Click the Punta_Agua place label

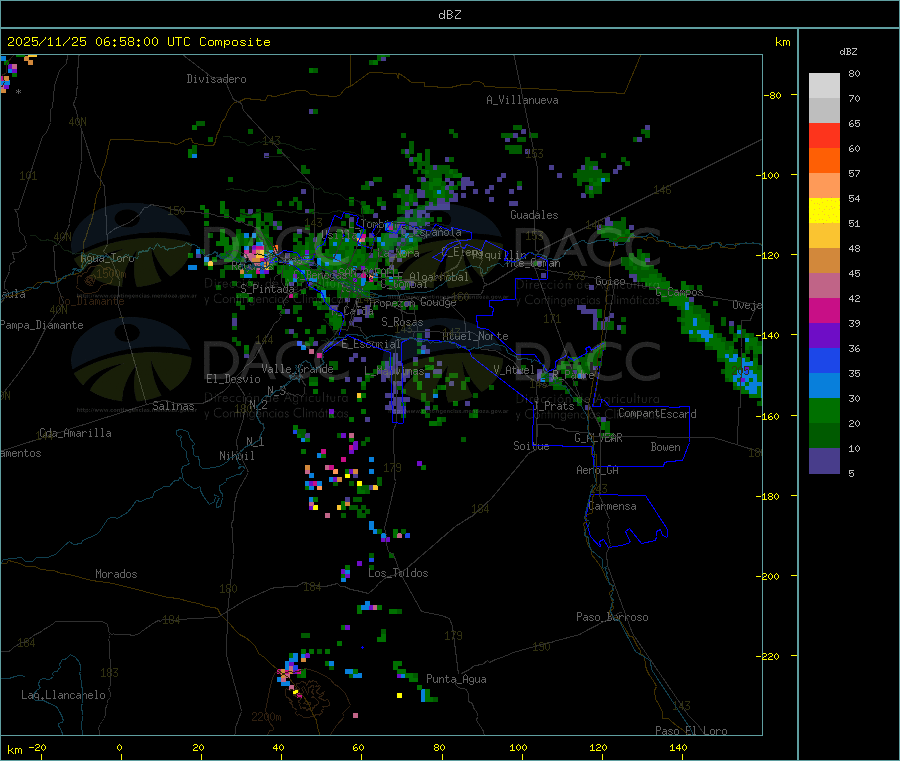point(456,680)
